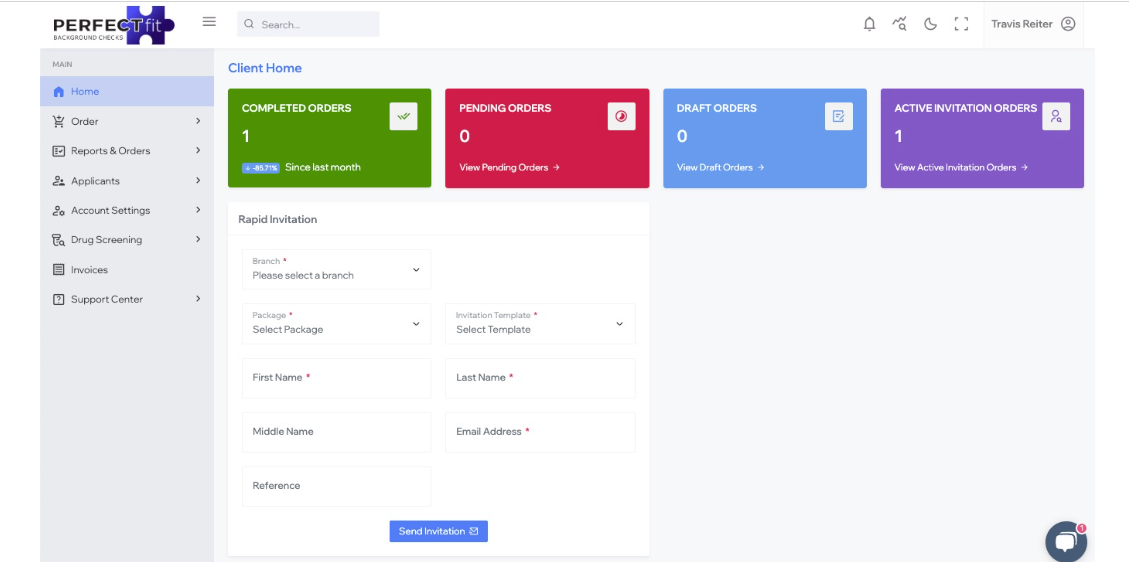Screen dimensions: 1129x562
Task: Expand Account Settings chevron
Action: coord(198,210)
